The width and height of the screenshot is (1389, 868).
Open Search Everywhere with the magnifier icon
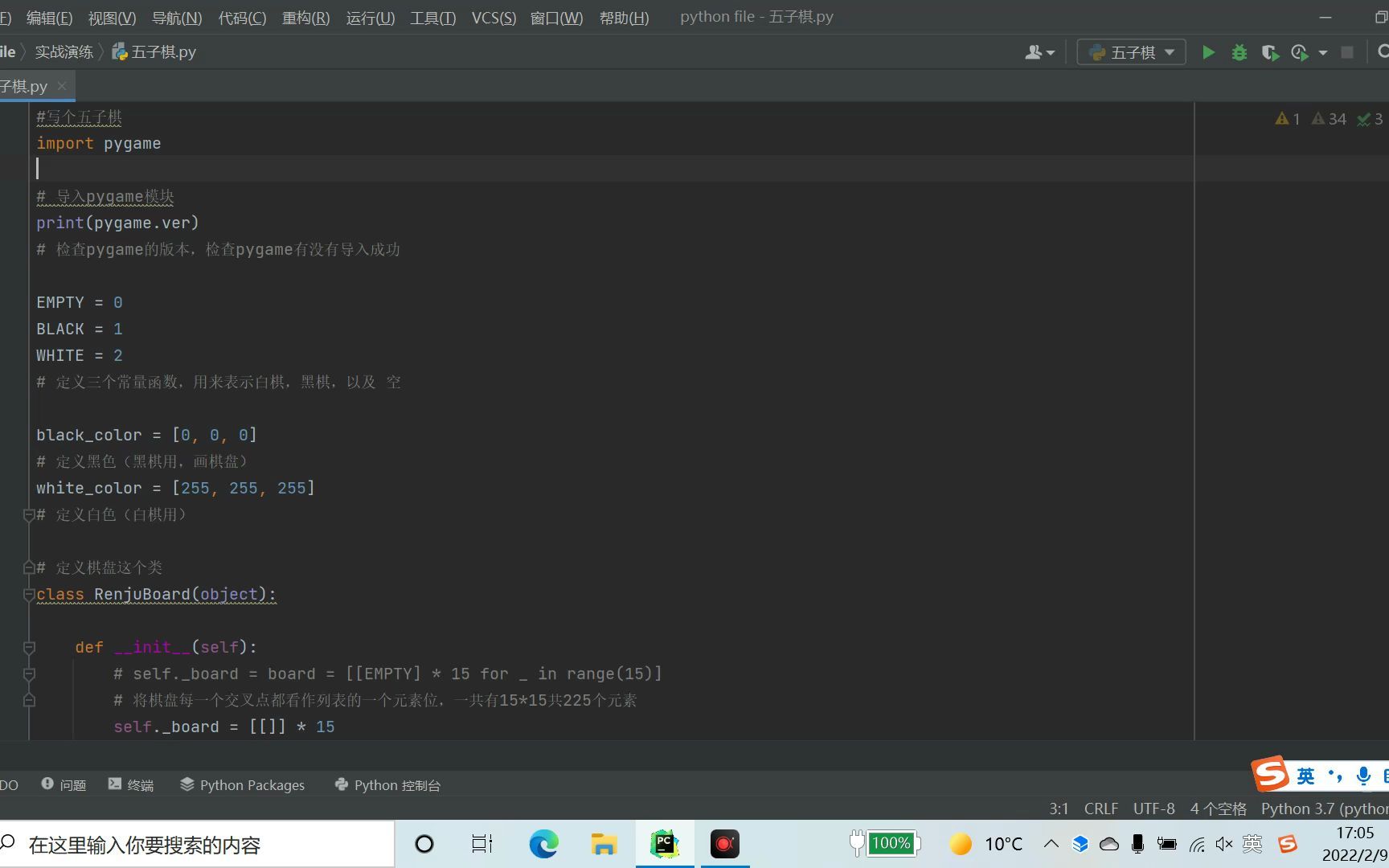(x=1385, y=51)
